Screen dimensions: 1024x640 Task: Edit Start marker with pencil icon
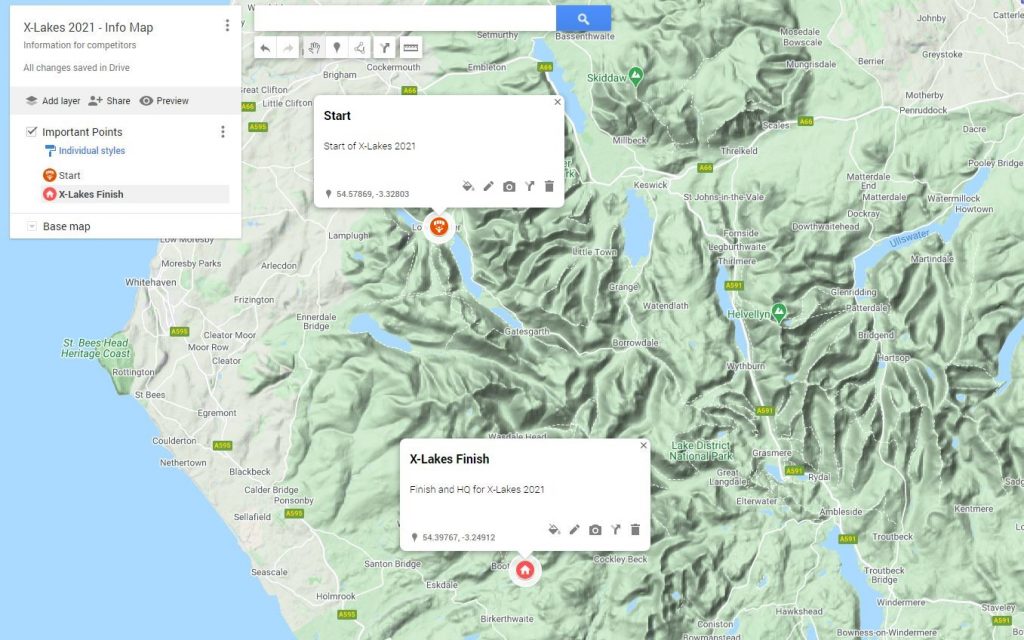(488, 186)
